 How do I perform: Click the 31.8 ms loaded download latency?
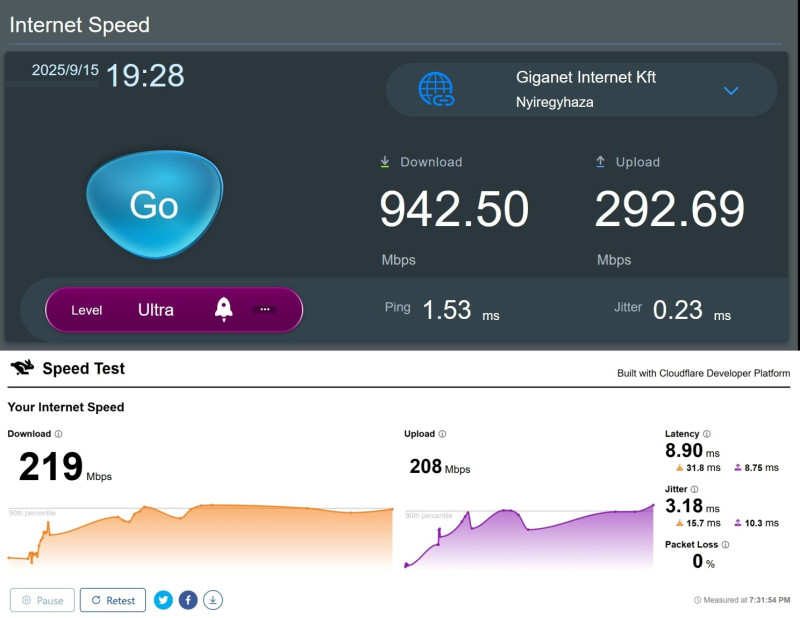point(698,467)
